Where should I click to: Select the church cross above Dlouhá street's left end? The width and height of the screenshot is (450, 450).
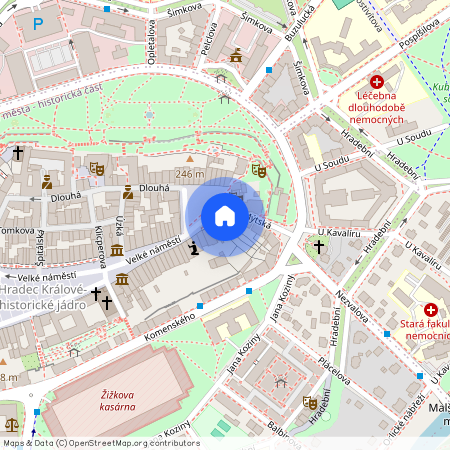tap(18, 153)
